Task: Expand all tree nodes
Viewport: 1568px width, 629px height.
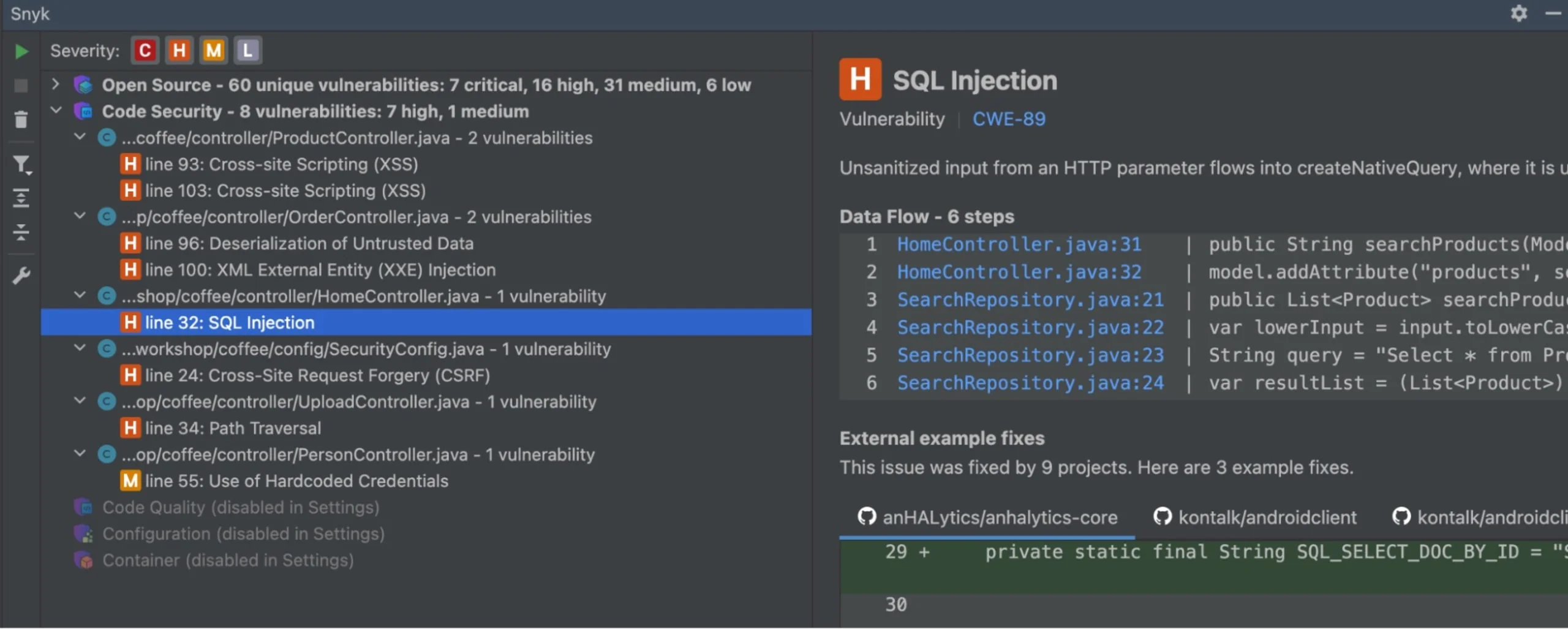Action: coord(21,197)
